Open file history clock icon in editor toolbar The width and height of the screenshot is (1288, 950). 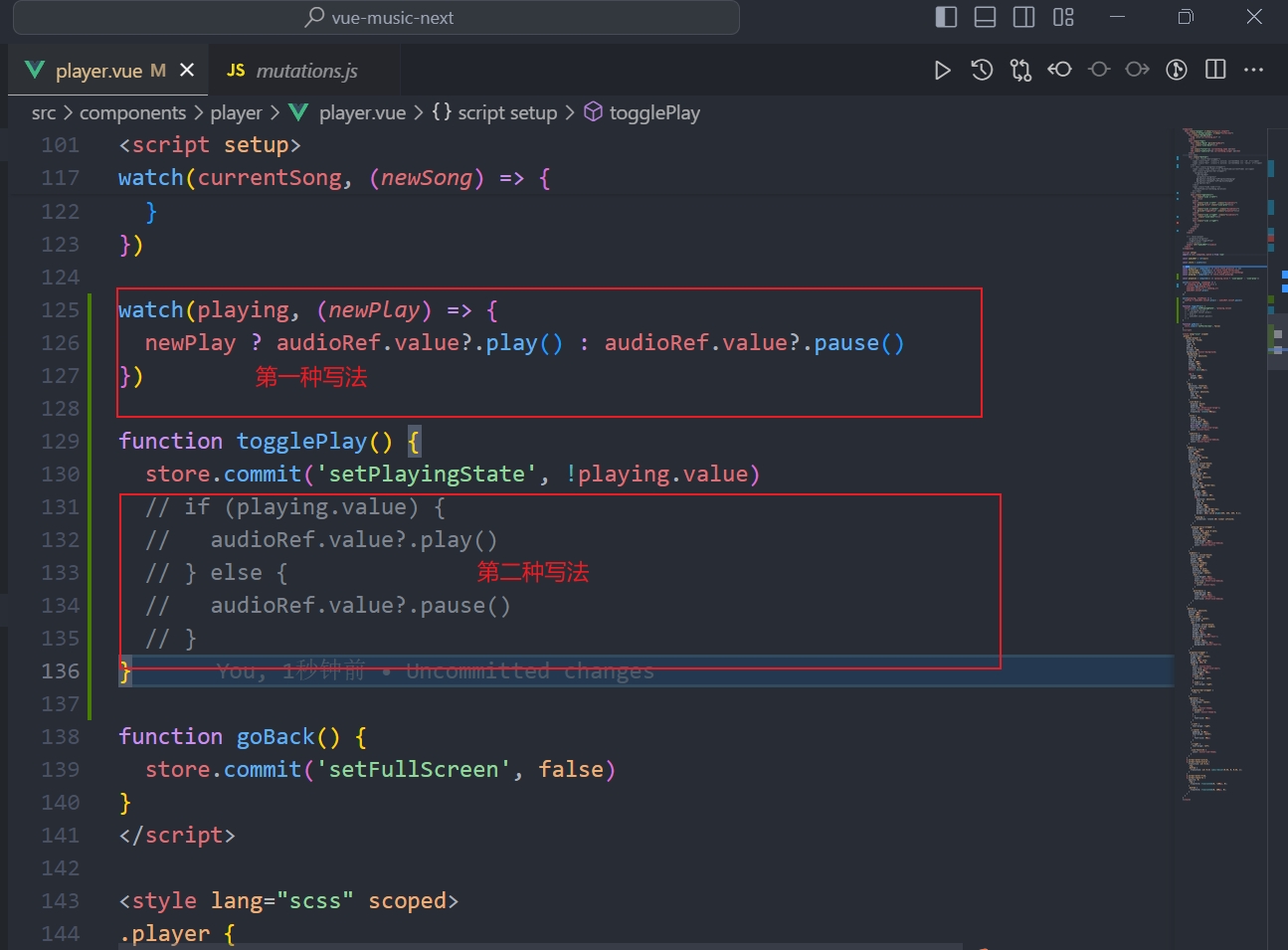click(982, 70)
